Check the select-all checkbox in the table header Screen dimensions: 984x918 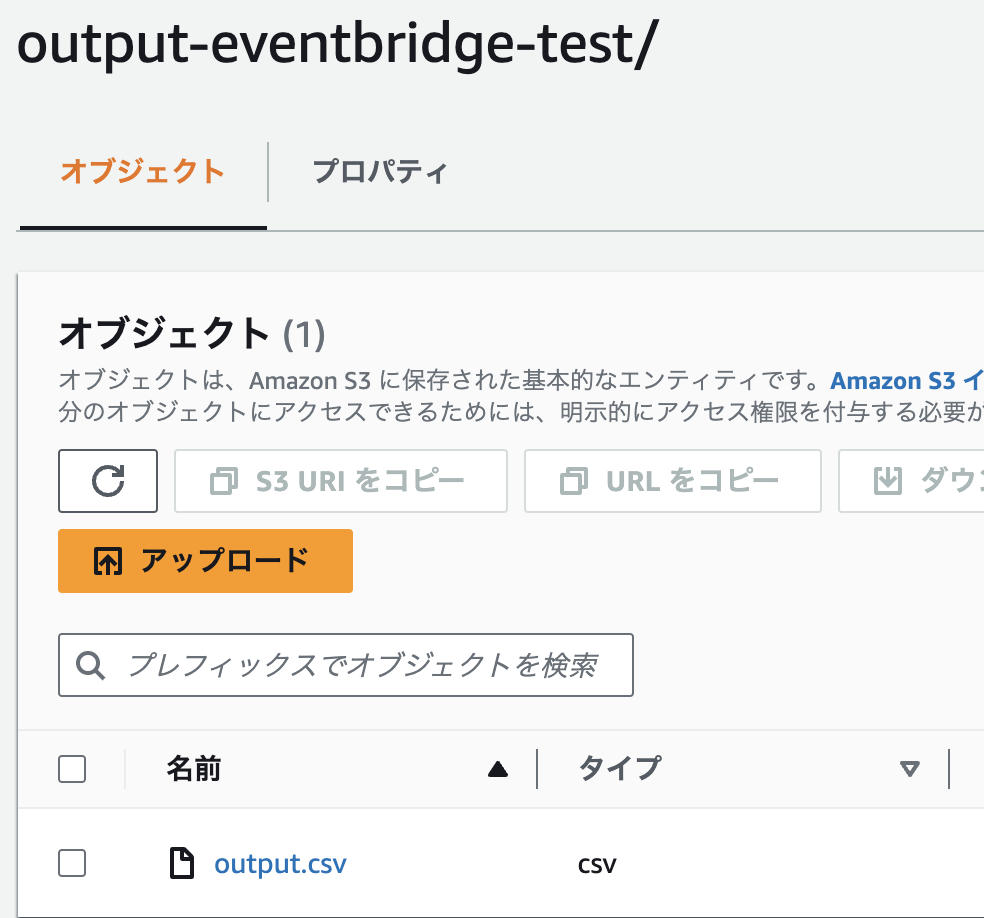(x=71, y=769)
